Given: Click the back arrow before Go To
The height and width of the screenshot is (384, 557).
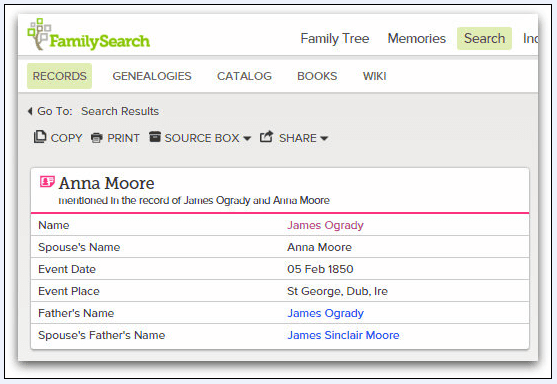Looking at the screenshot, I should point(30,111).
